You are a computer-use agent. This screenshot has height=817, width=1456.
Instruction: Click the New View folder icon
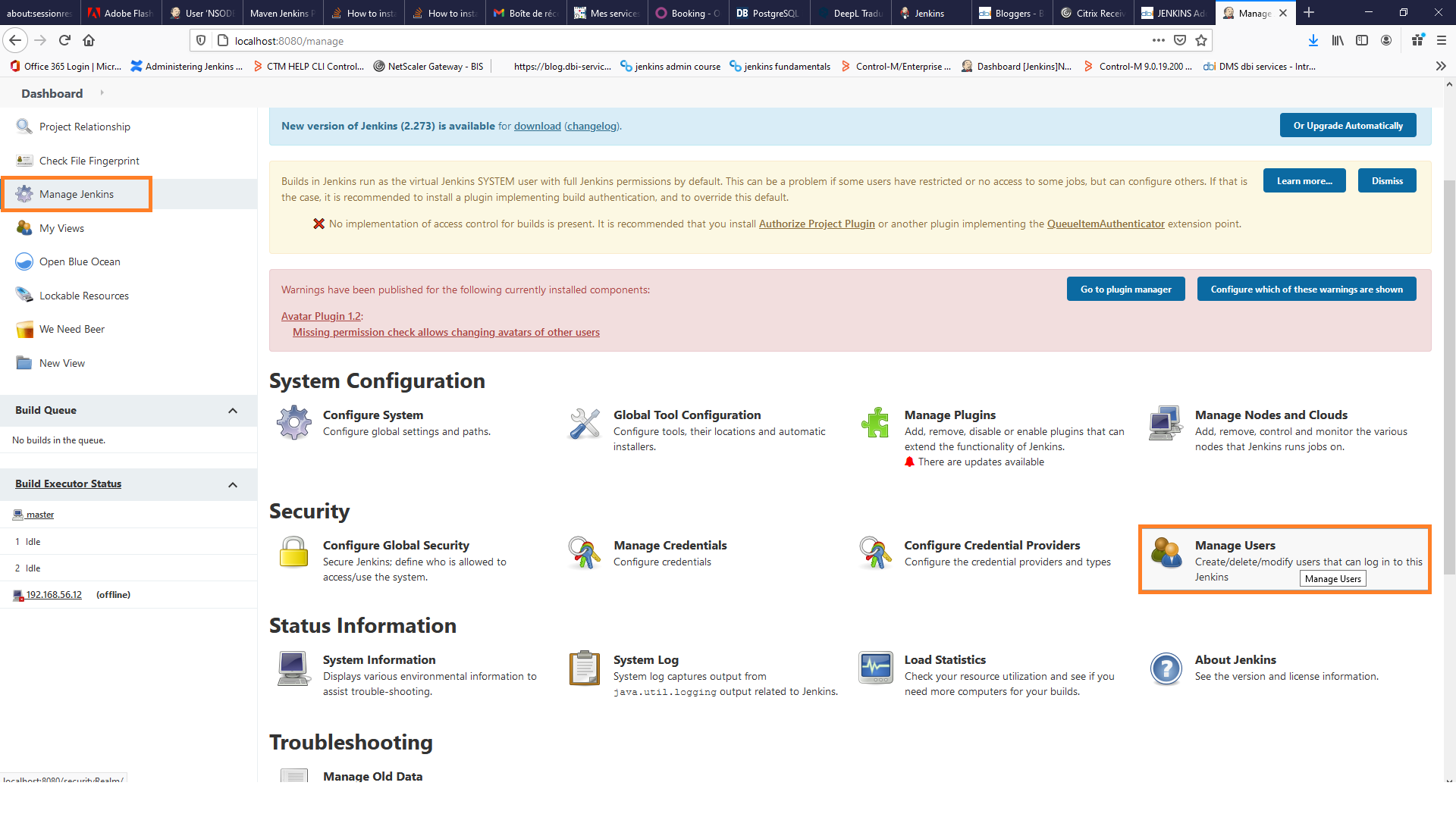pyautogui.click(x=24, y=363)
